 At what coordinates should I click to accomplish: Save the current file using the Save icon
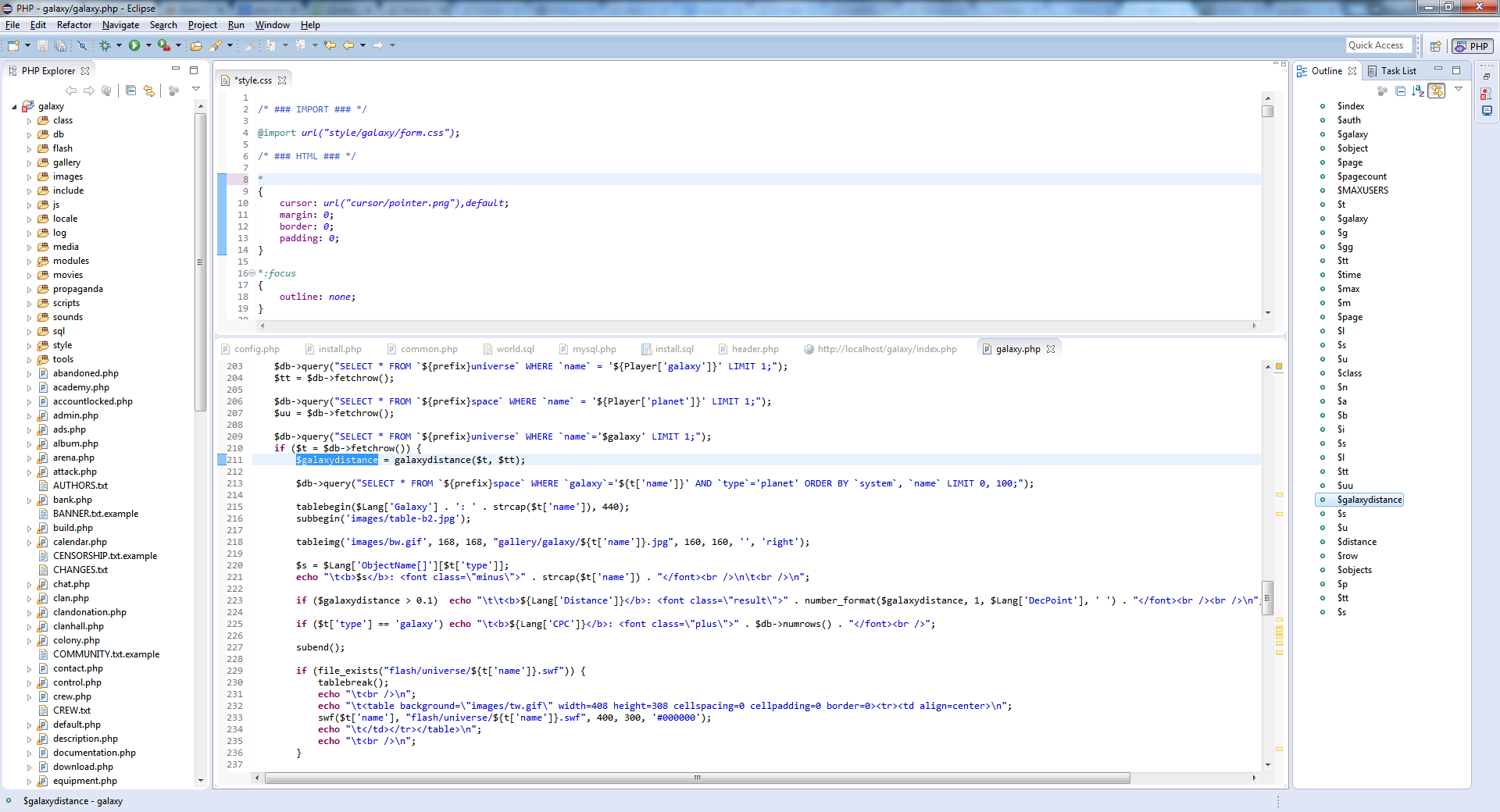[x=41, y=45]
